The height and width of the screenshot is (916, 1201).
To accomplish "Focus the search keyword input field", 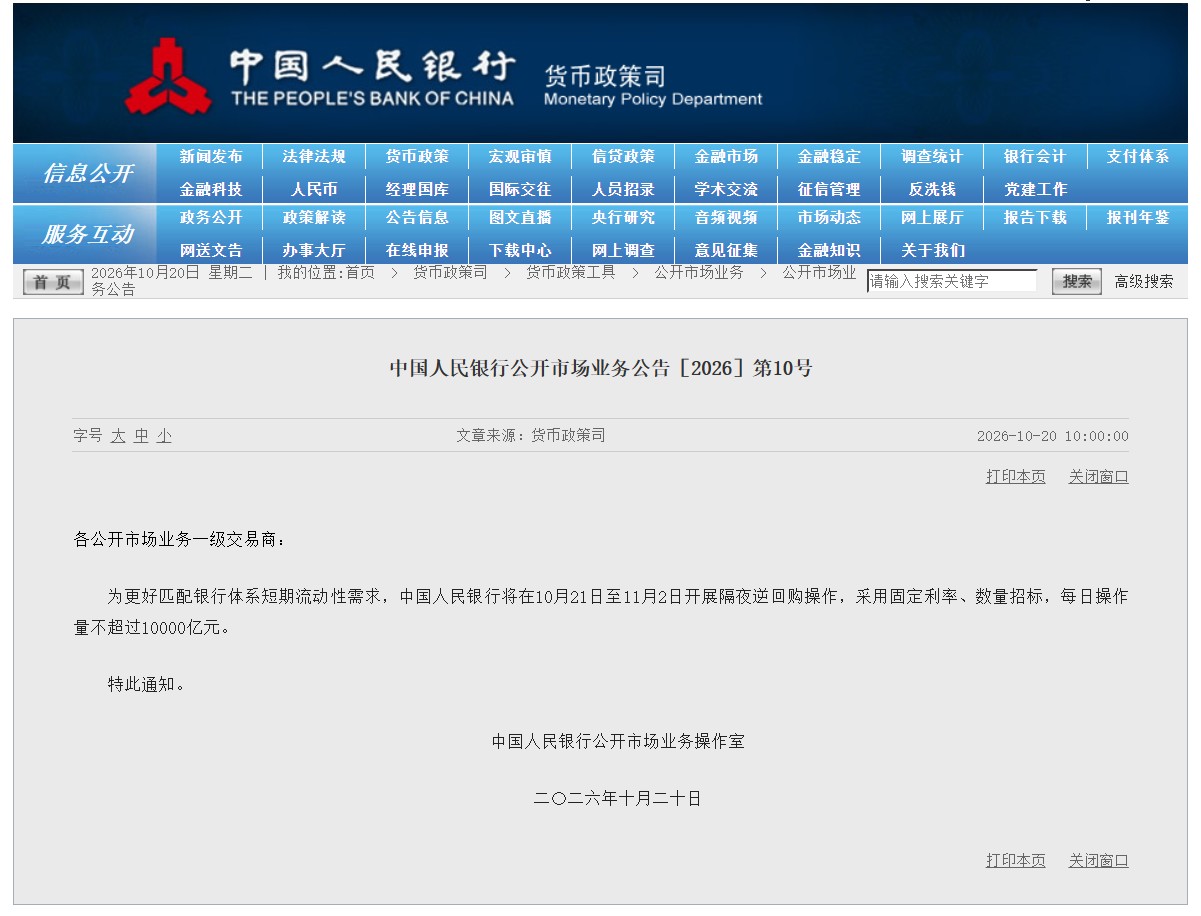I will (952, 281).
